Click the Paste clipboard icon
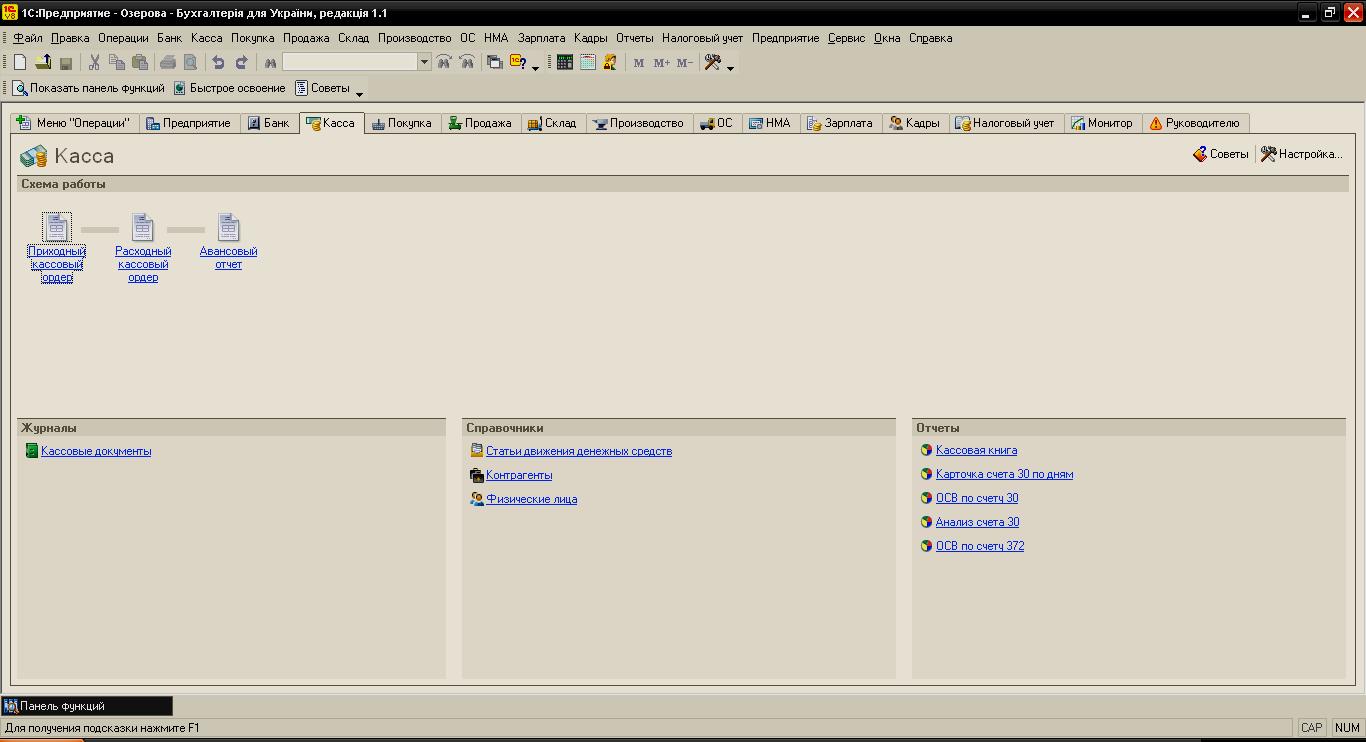The image size is (1366, 742). click(140, 62)
